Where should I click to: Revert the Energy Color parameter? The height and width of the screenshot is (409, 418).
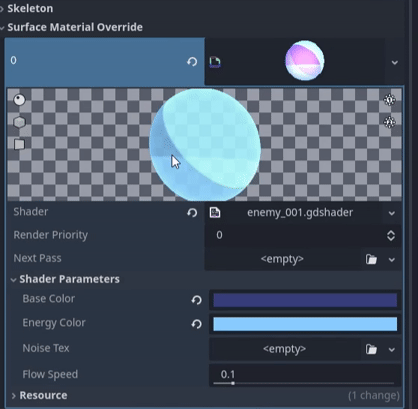[x=196, y=324]
